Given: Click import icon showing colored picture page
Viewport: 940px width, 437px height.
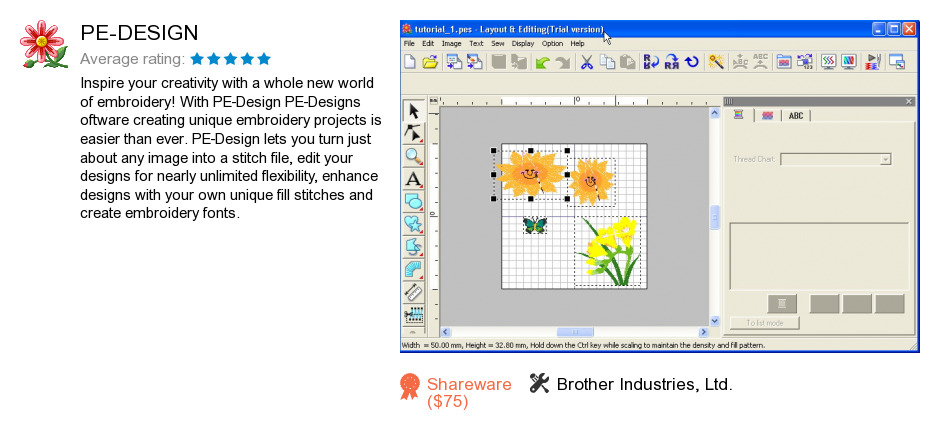Looking at the screenshot, I should [x=475, y=62].
